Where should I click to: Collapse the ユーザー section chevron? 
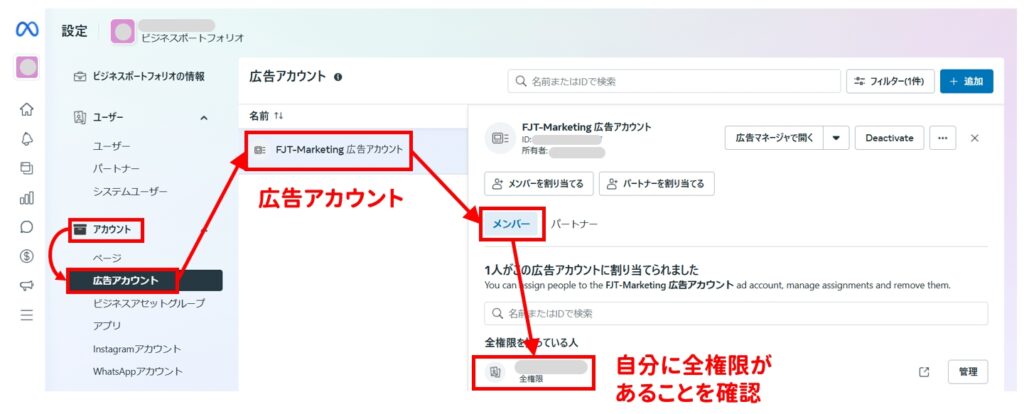[x=204, y=118]
